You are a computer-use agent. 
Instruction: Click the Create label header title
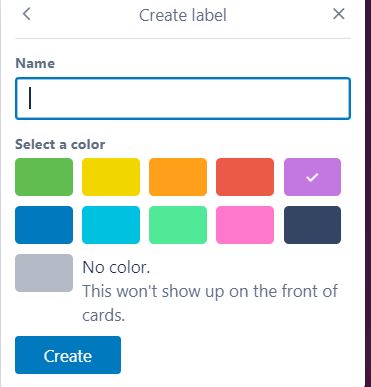183,15
